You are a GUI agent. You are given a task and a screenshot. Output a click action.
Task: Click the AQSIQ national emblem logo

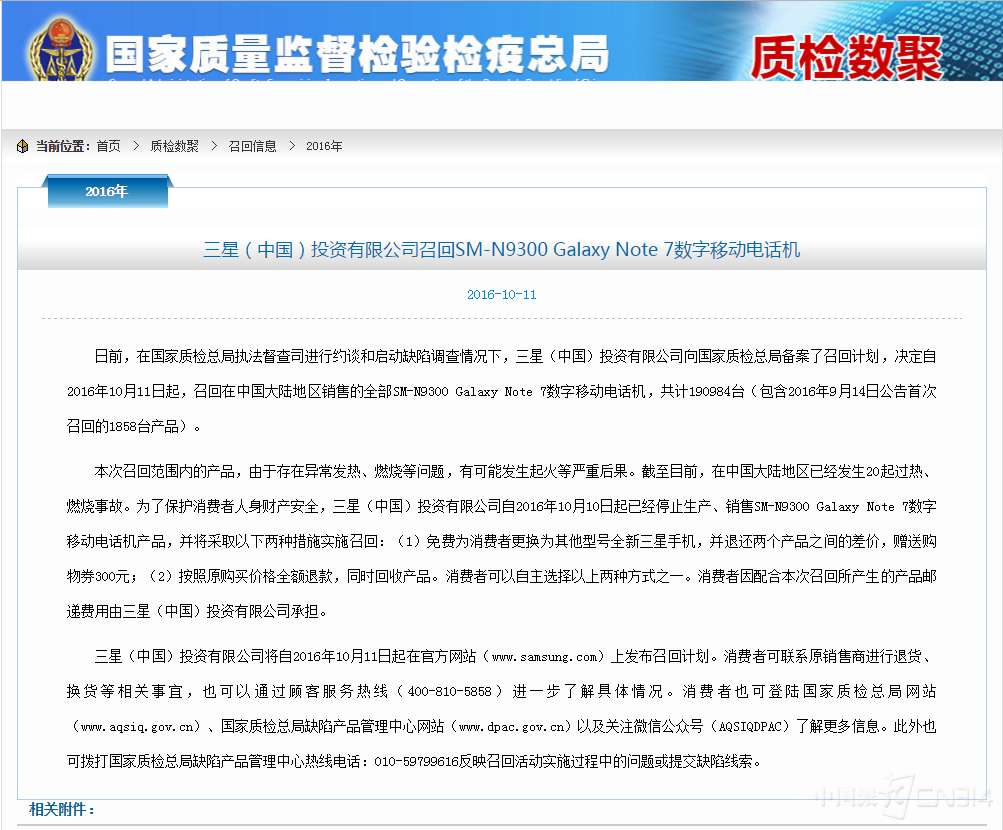click(61, 50)
